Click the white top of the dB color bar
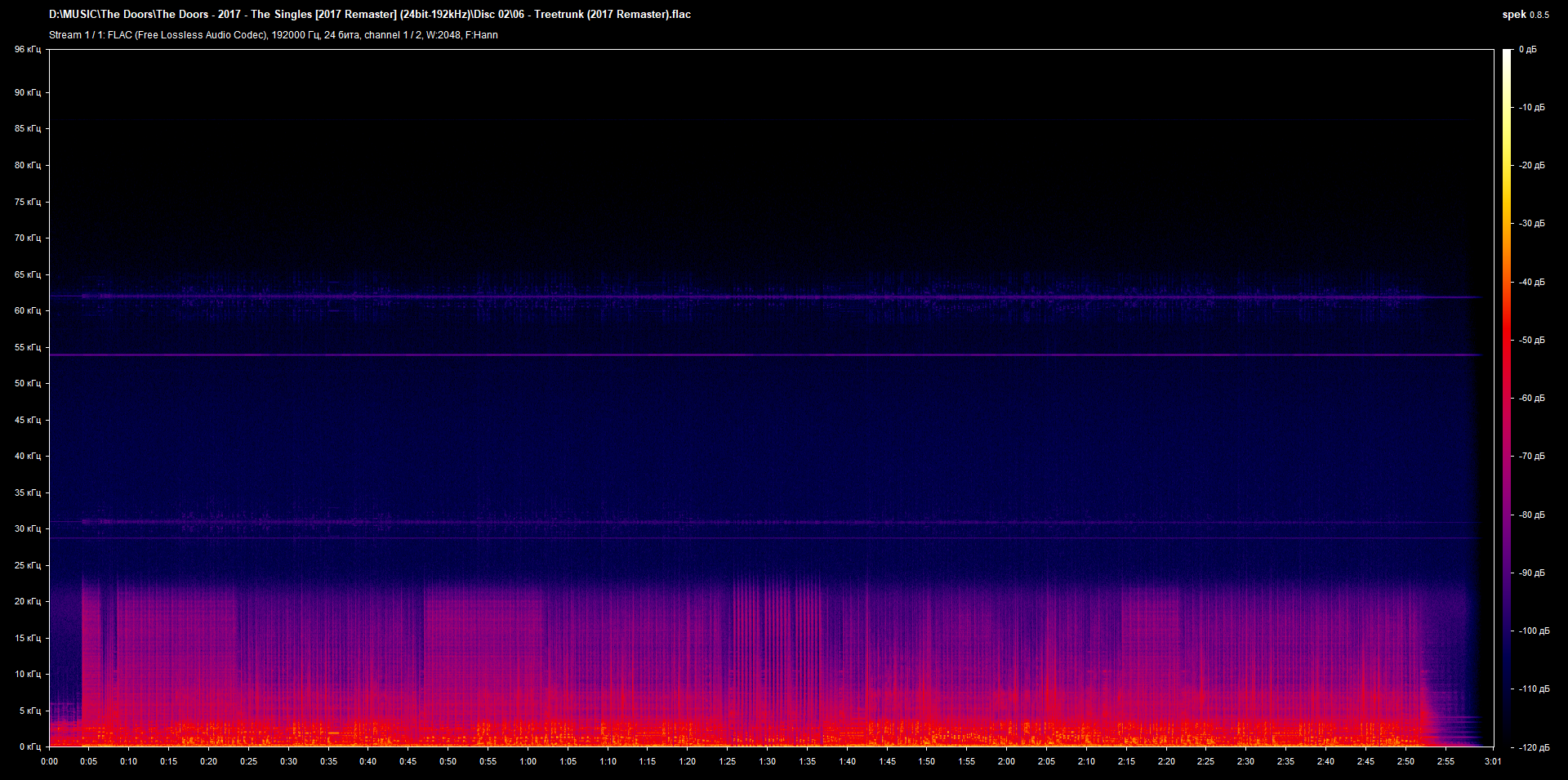The width and height of the screenshot is (1568, 780). click(x=1507, y=54)
